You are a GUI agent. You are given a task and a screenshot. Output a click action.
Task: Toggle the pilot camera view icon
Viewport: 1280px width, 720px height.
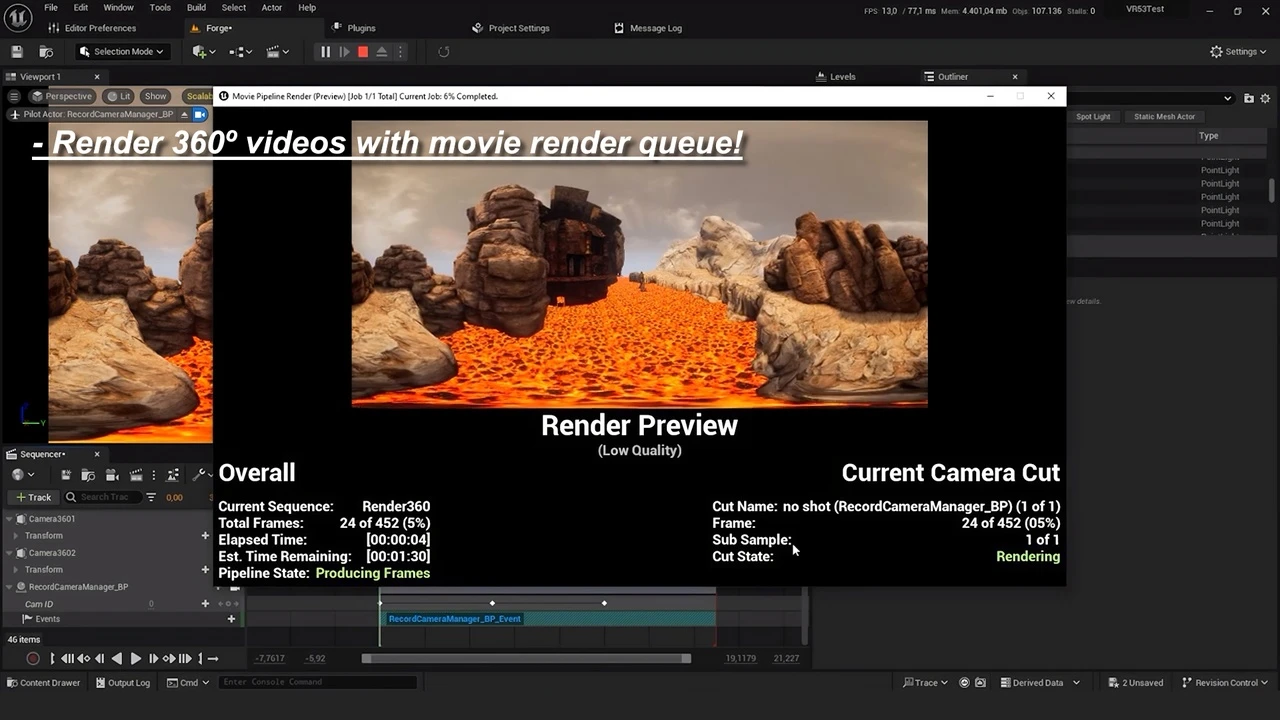pos(200,115)
